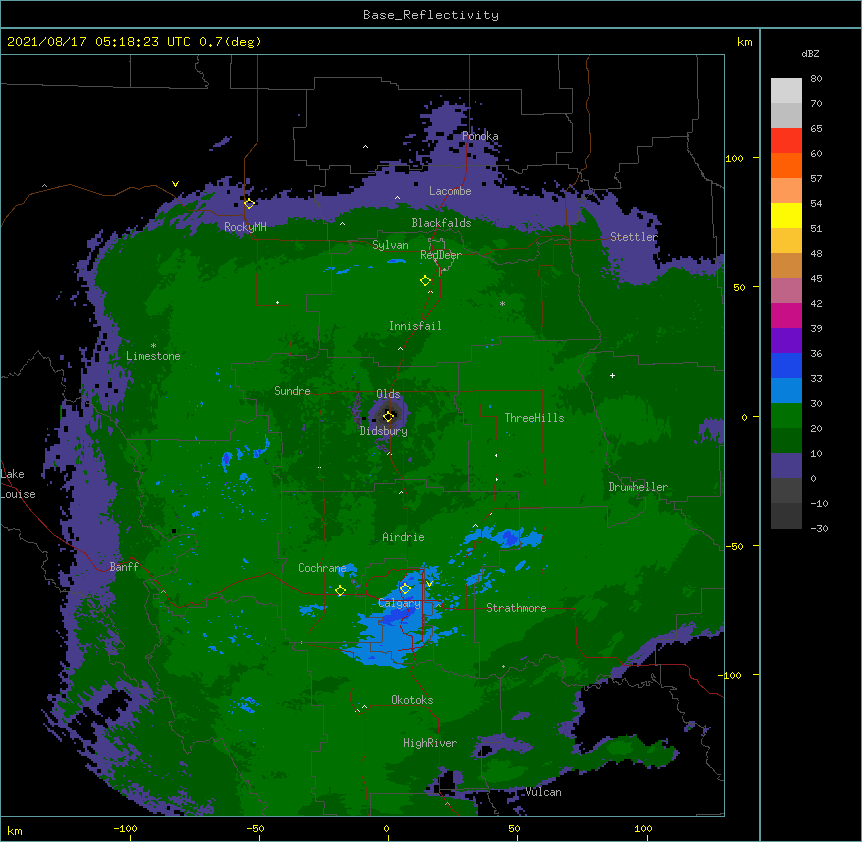Click the dBZ legend heading
862x842 pixels.
(810, 53)
